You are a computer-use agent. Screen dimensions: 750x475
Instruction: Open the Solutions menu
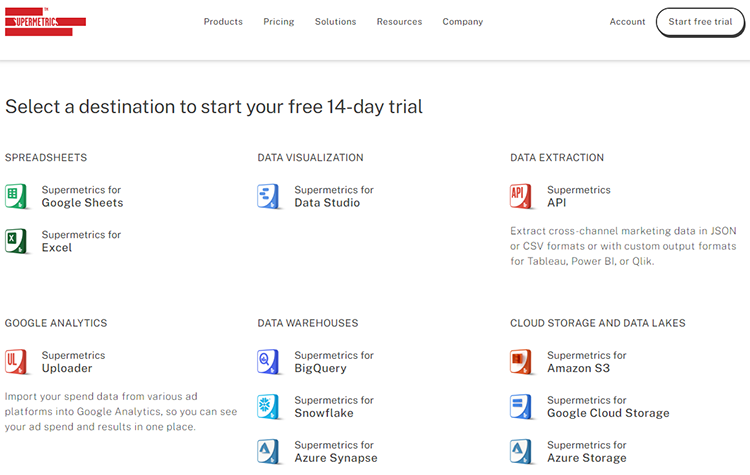click(x=335, y=22)
